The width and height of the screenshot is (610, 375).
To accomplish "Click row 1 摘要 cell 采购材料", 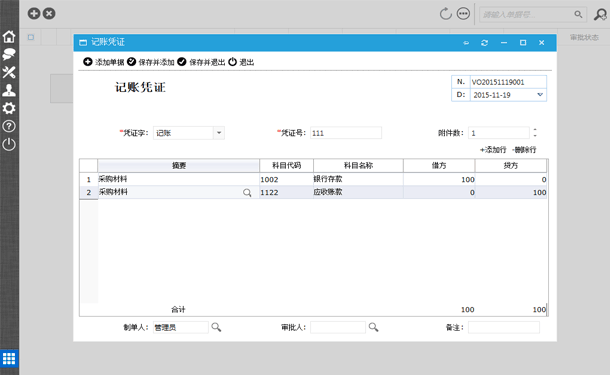I will click(x=179, y=179).
